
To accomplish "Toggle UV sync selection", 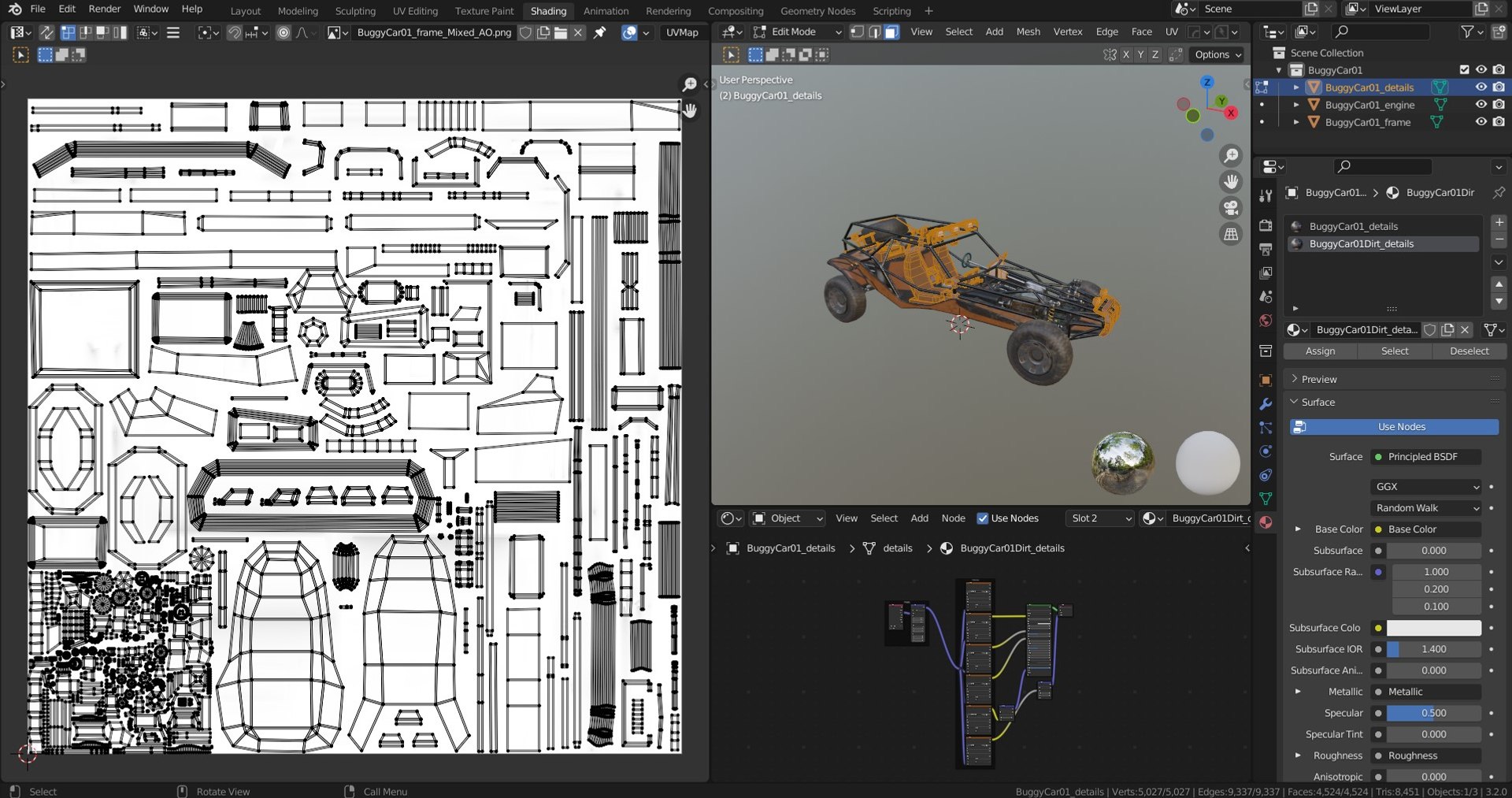I will coord(46,32).
